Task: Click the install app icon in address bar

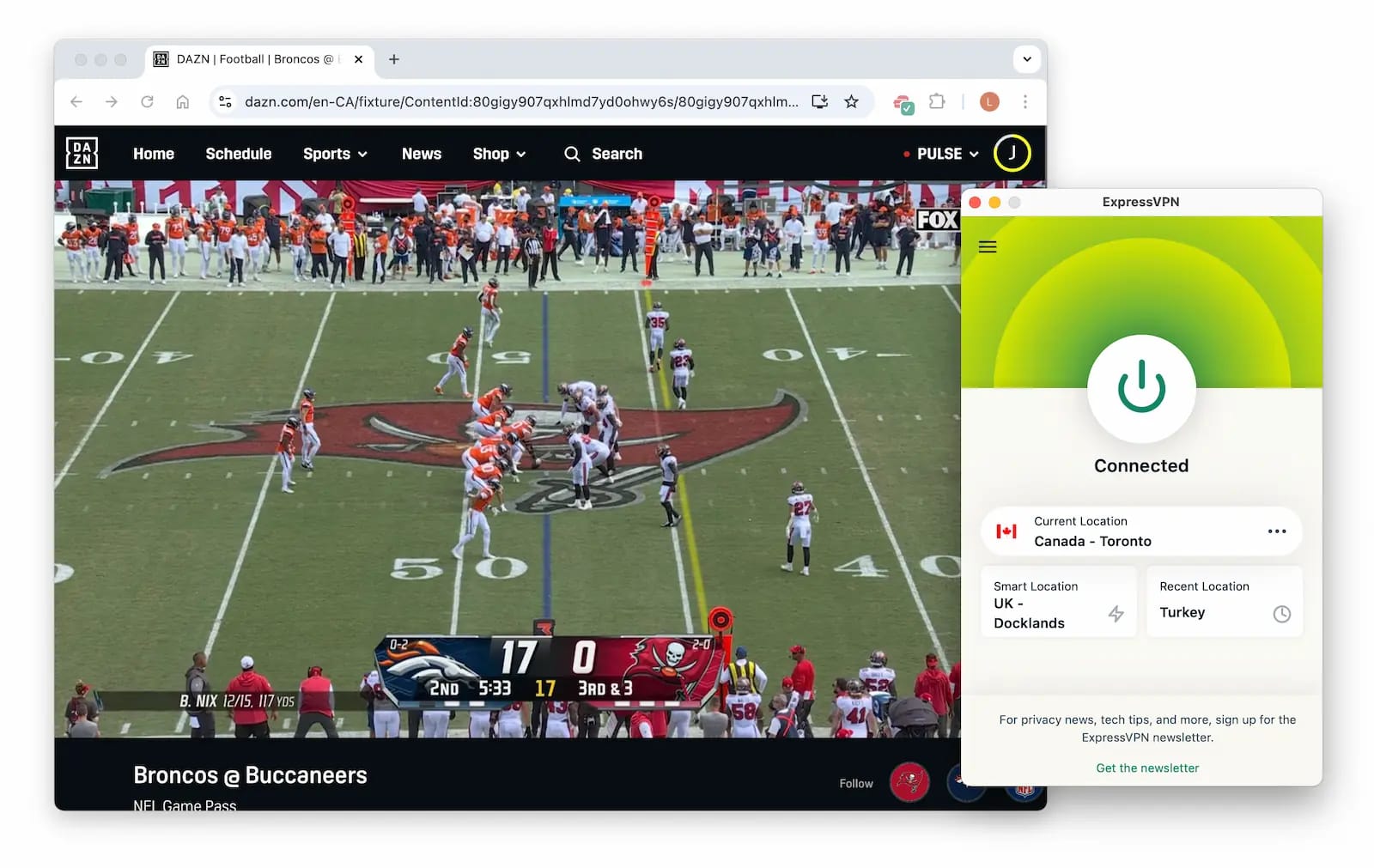Action: click(820, 101)
